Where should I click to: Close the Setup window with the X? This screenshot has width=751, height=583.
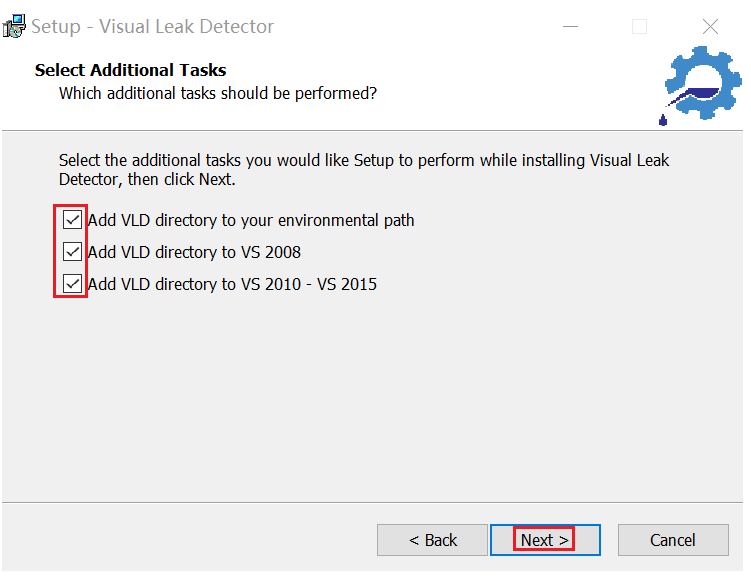point(710,27)
